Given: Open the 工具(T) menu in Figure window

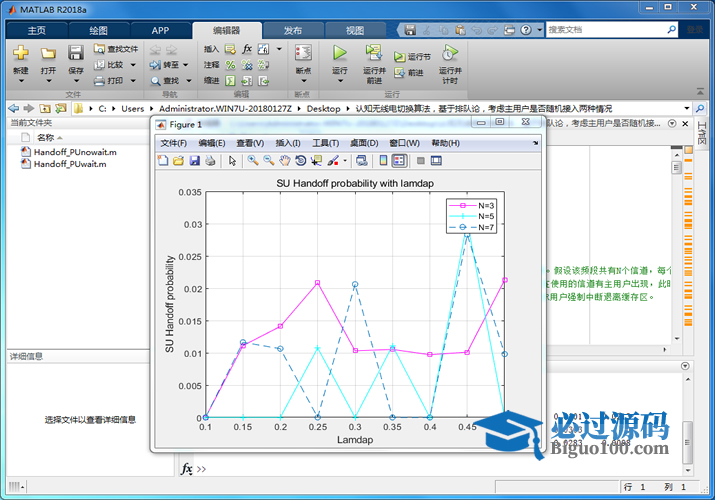Looking at the screenshot, I should pyautogui.click(x=325, y=143).
